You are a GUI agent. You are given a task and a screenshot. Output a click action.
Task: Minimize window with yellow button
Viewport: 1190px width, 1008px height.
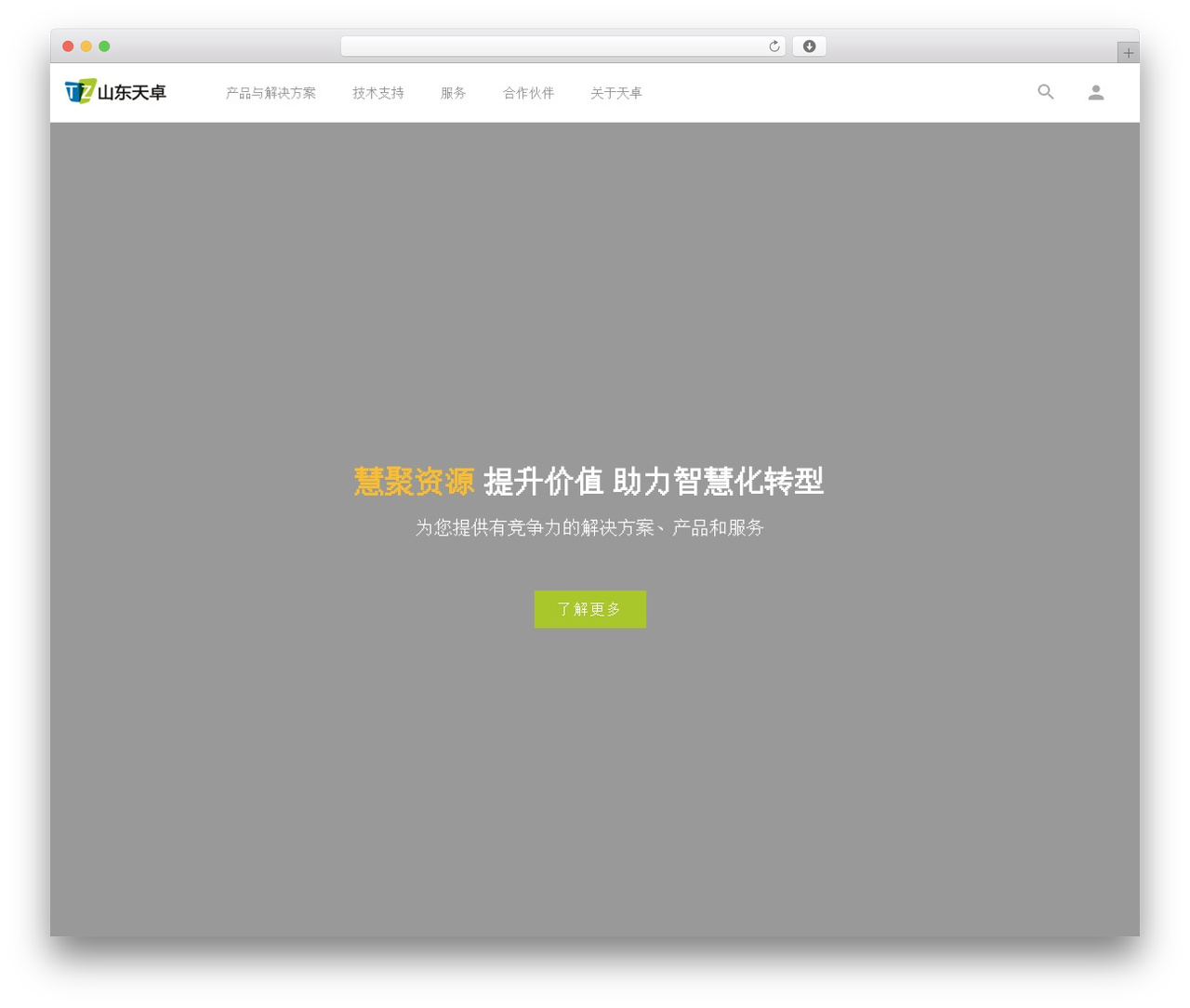pyautogui.click(x=86, y=46)
